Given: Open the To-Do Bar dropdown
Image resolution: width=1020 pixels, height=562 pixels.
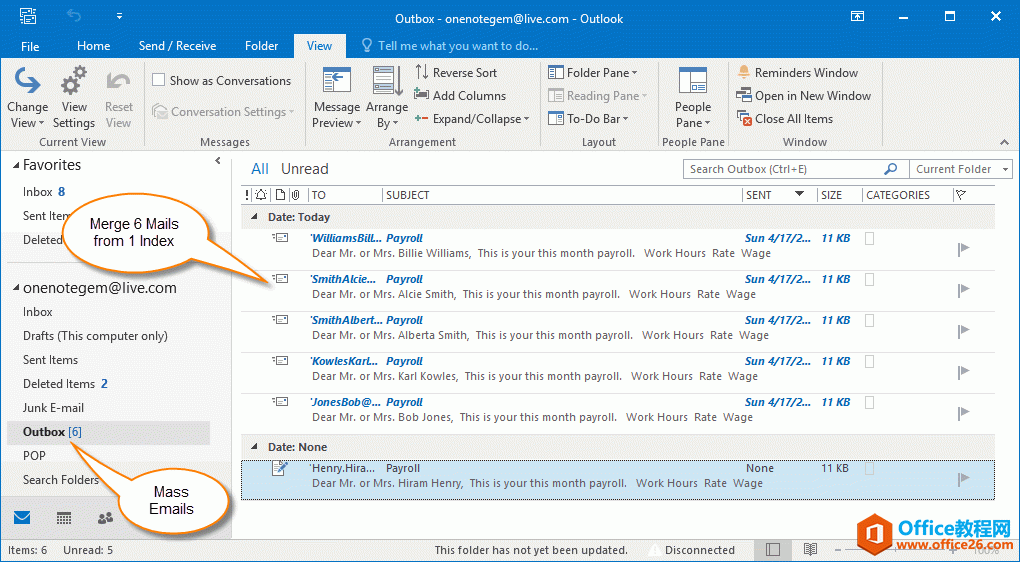Looking at the screenshot, I should click(x=589, y=118).
